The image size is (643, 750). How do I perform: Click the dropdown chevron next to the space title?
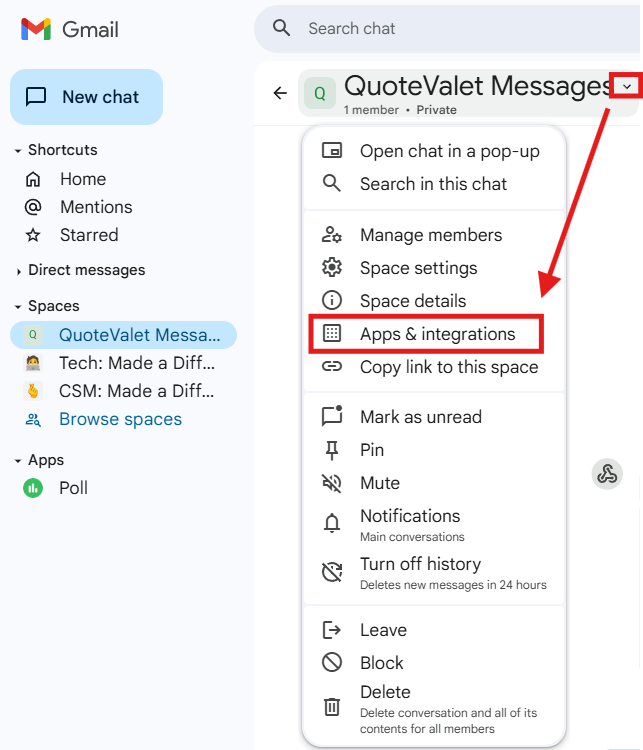pos(627,86)
